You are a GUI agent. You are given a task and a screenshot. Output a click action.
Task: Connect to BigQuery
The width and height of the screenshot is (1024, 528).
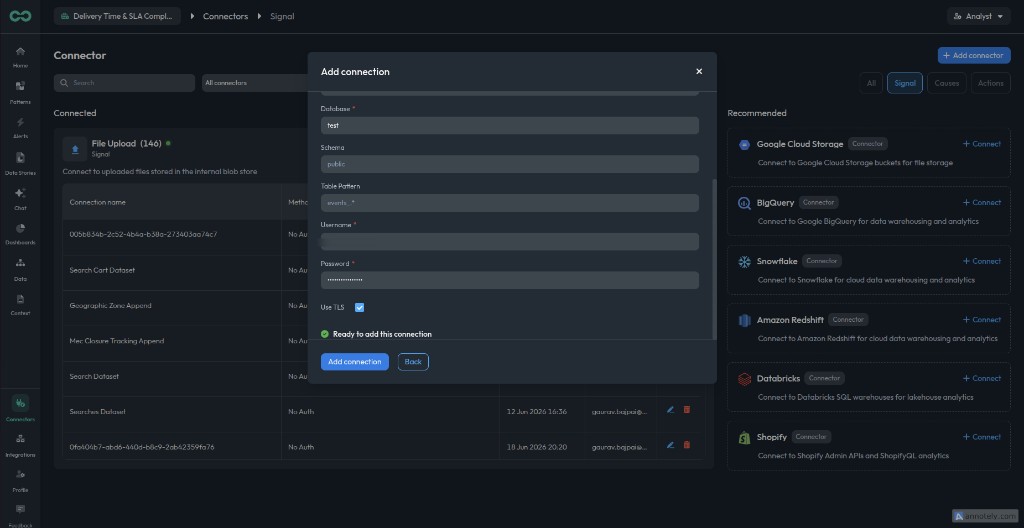[x=982, y=203]
